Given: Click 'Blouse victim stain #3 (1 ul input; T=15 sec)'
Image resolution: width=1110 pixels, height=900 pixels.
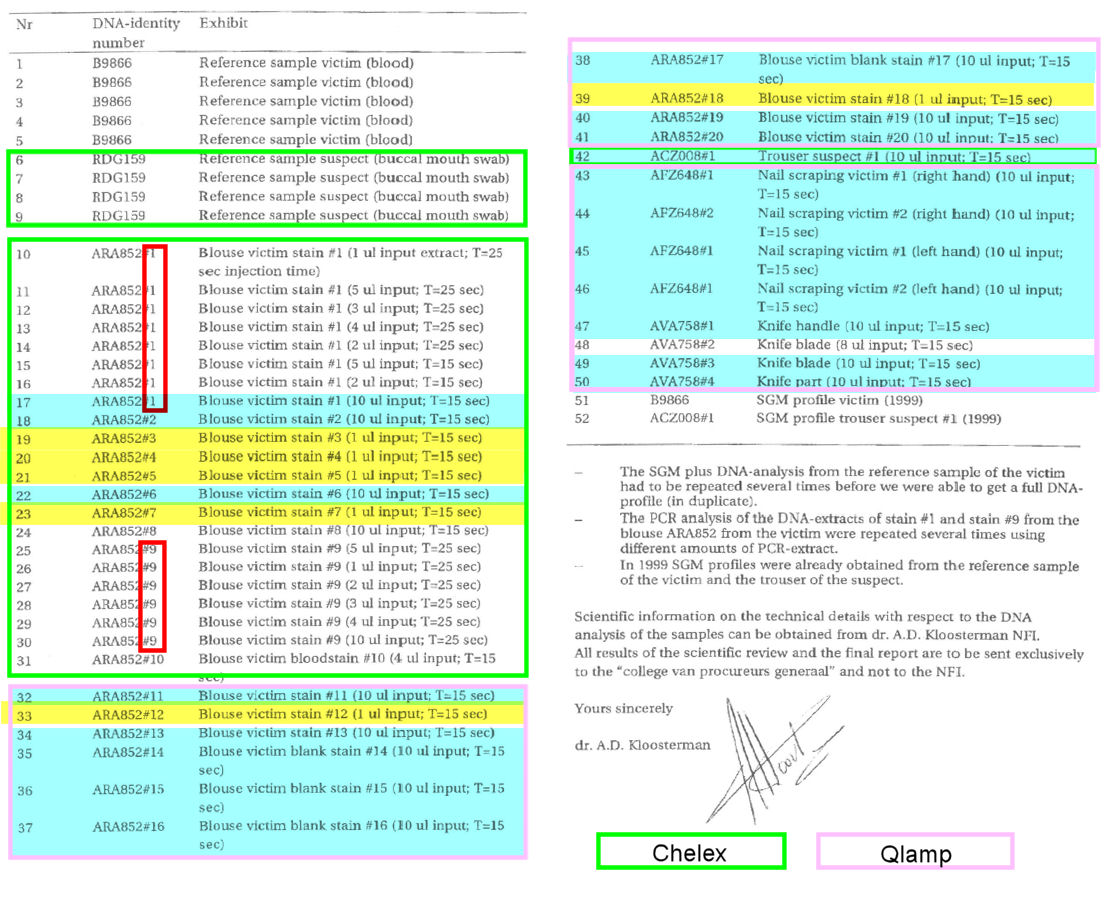Looking at the screenshot, I should coord(340,438).
